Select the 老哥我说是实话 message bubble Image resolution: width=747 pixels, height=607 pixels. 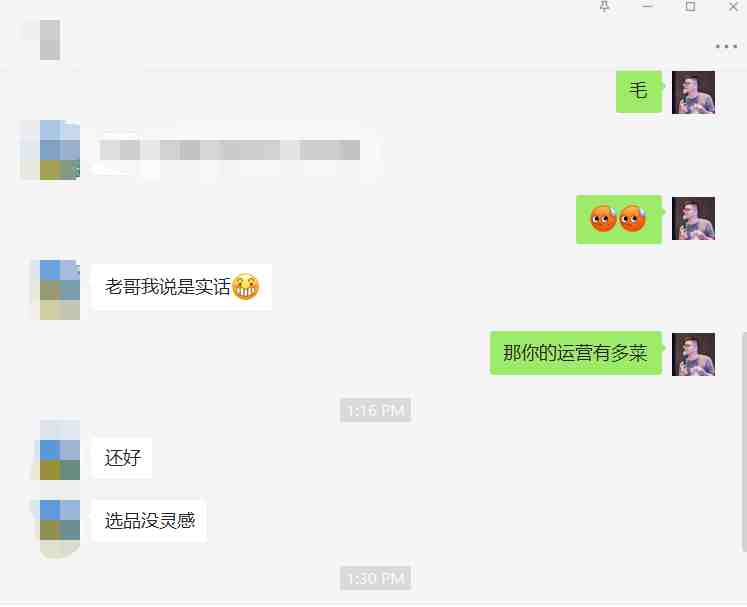(x=182, y=287)
